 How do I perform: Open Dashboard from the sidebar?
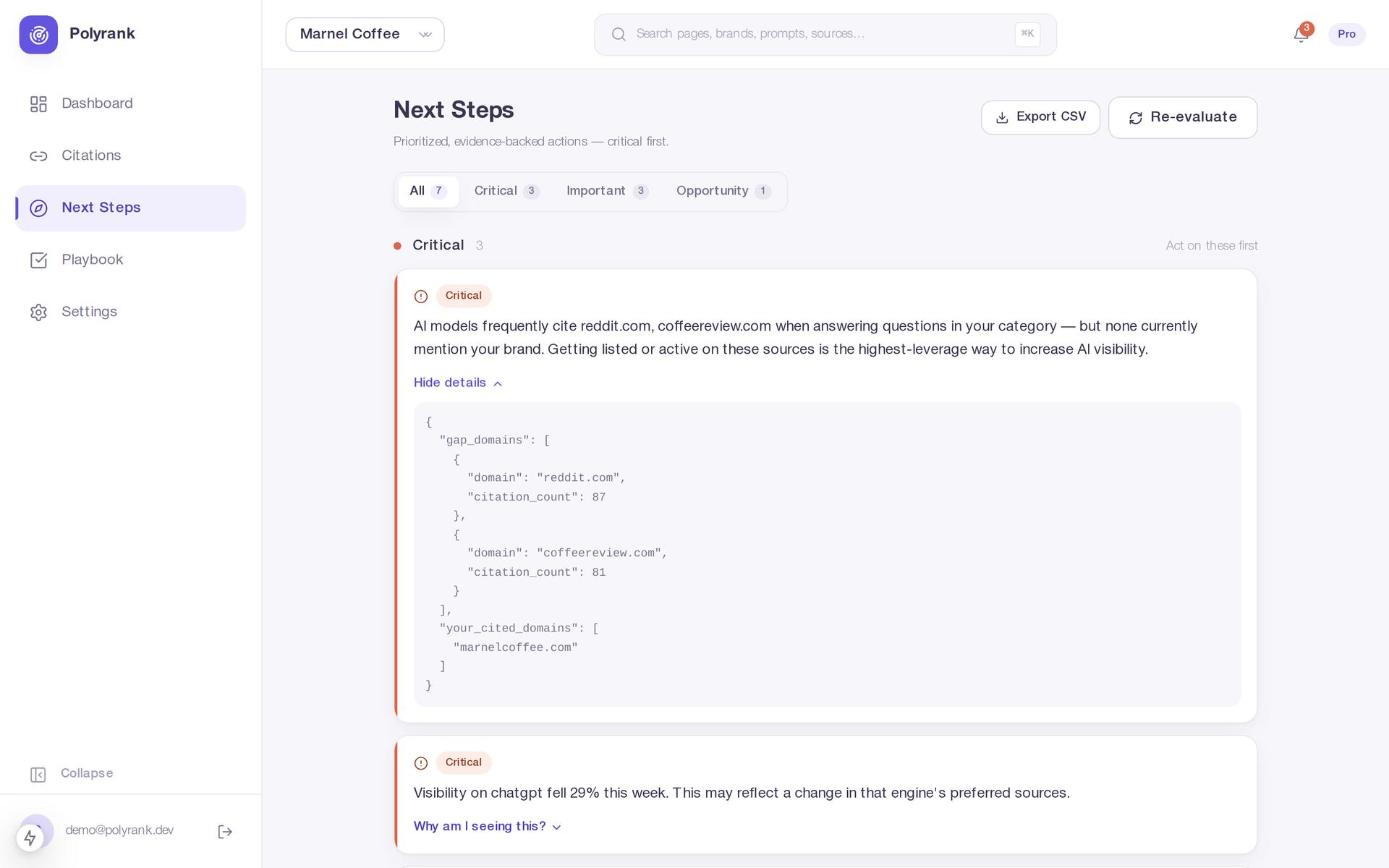coord(130,103)
